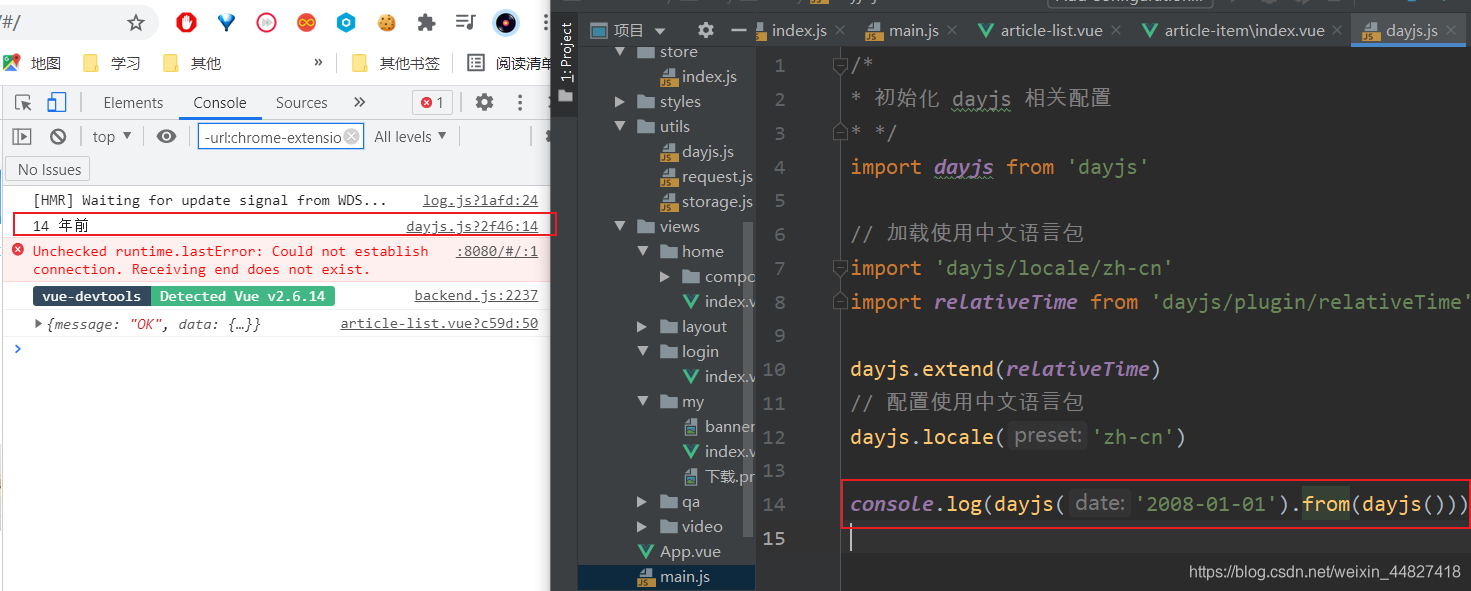Open the Extensions puzzle-piece menu
This screenshot has height=591, width=1471.
click(x=426, y=22)
